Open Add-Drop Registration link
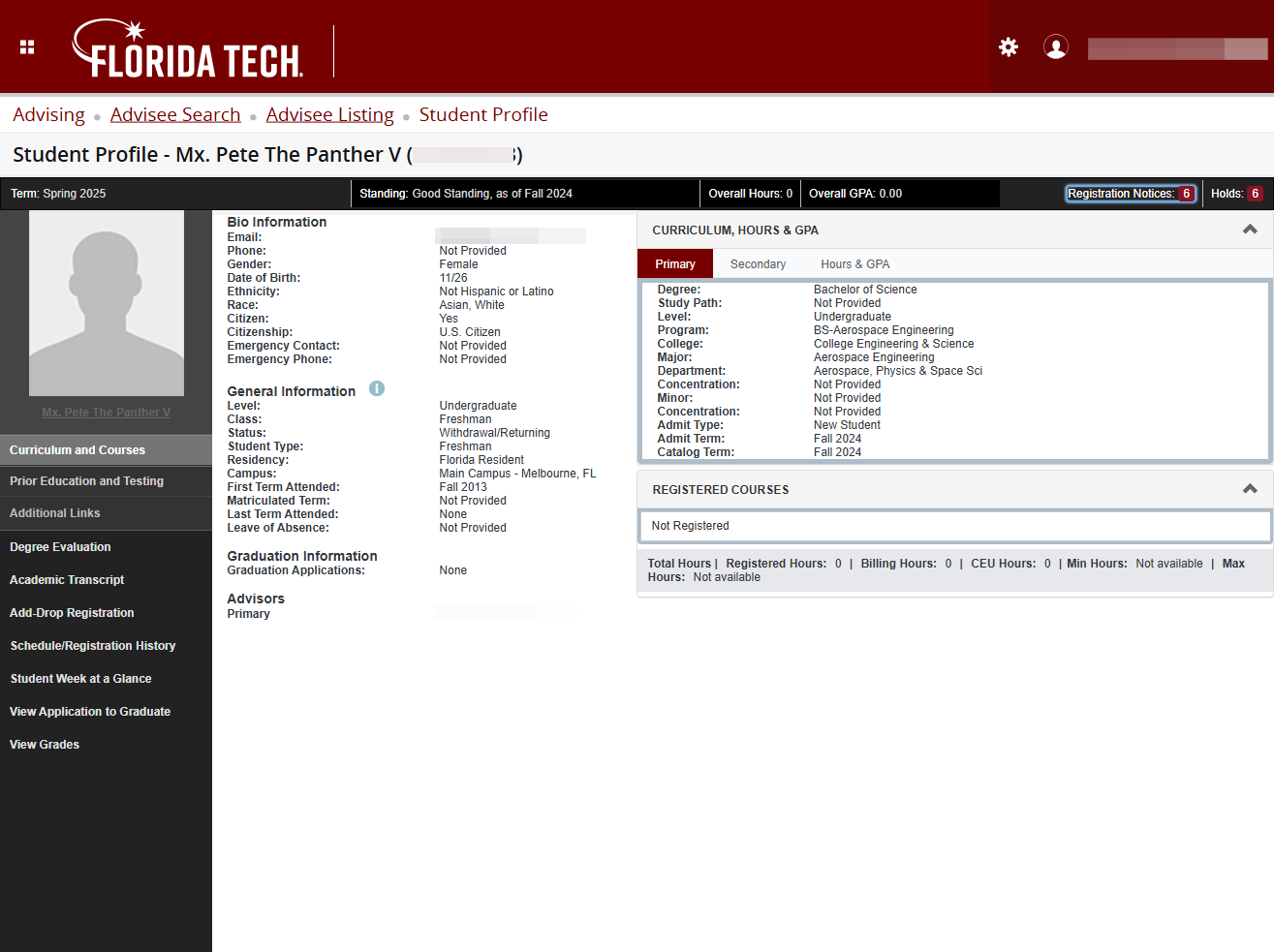Image resolution: width=1274 pixels, height=952 pixels. tap(72, 613)
